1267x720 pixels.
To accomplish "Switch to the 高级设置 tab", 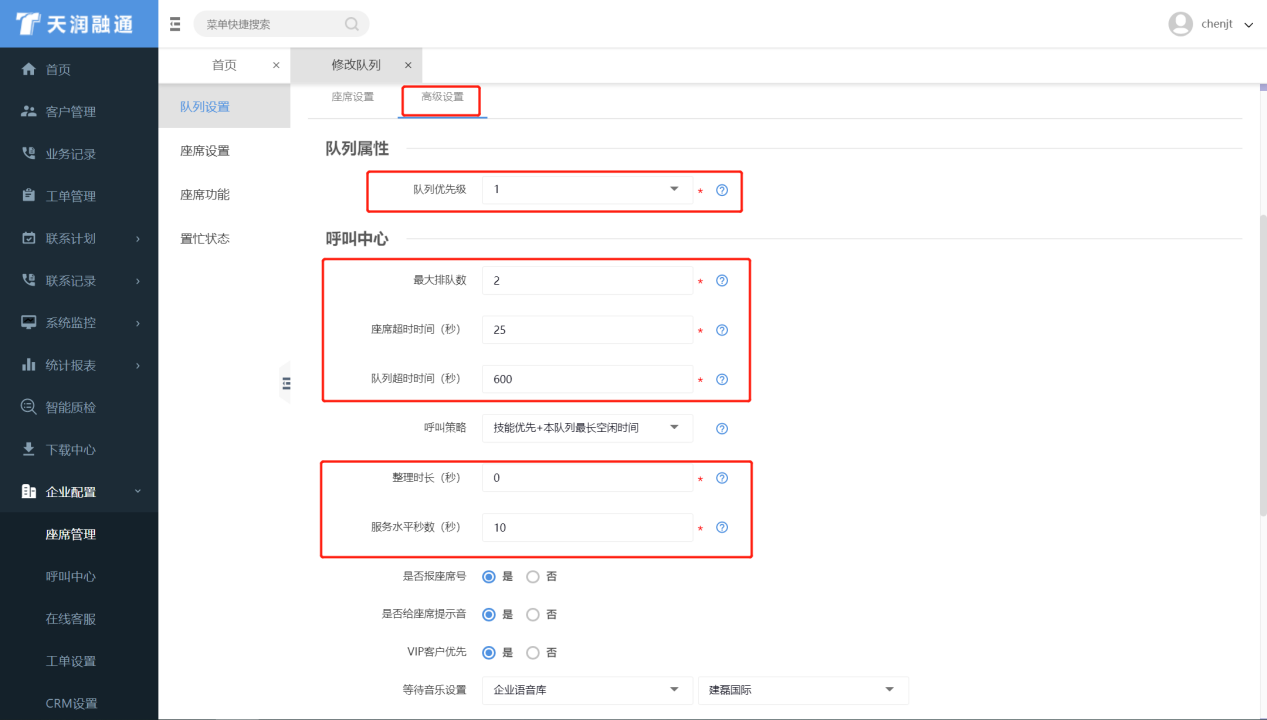I will point(442,97).
